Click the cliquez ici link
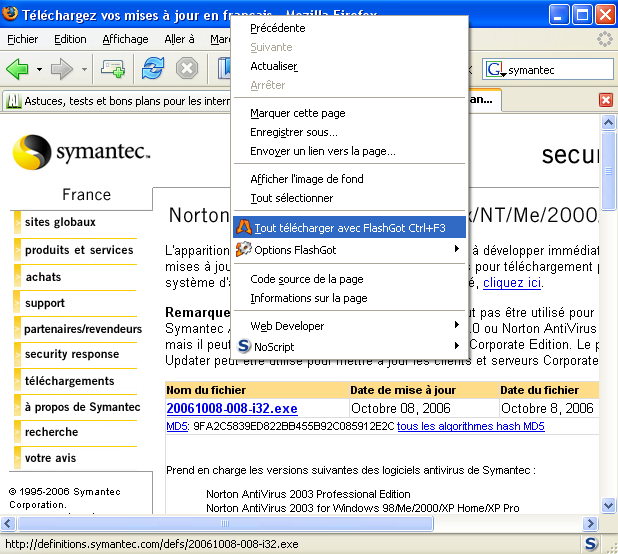618x554 pixels. click(512, 283)
